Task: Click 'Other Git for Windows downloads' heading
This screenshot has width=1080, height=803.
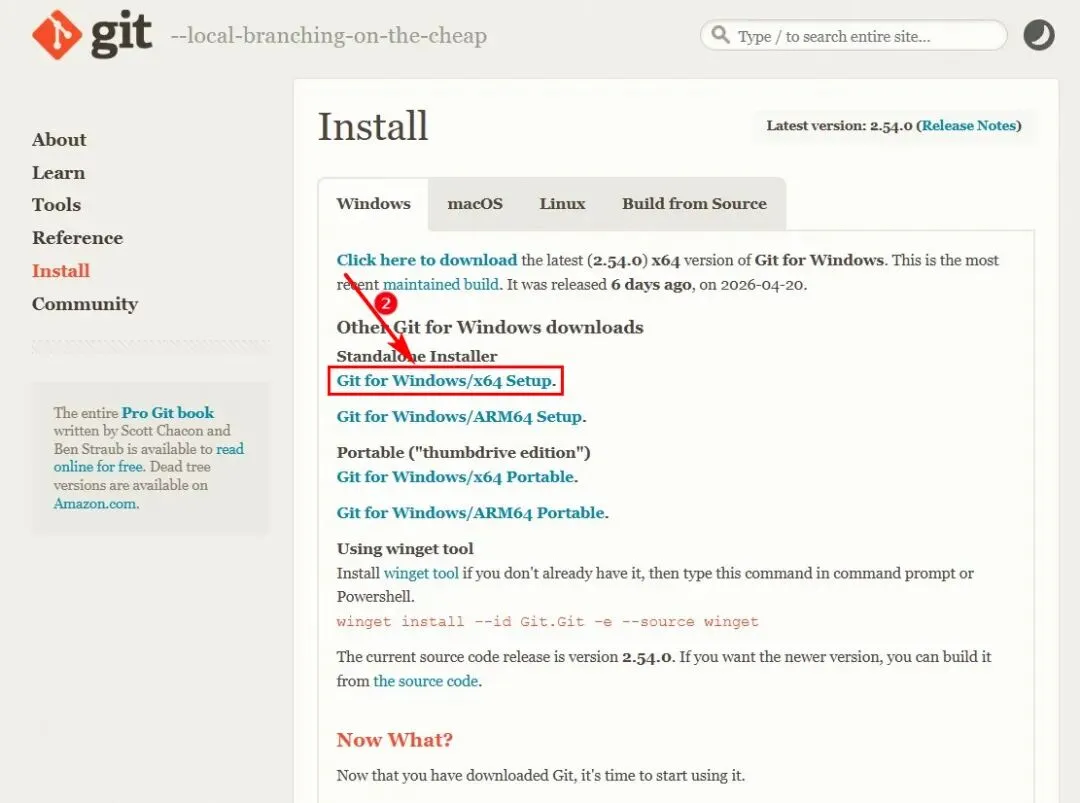Action: 490,327
